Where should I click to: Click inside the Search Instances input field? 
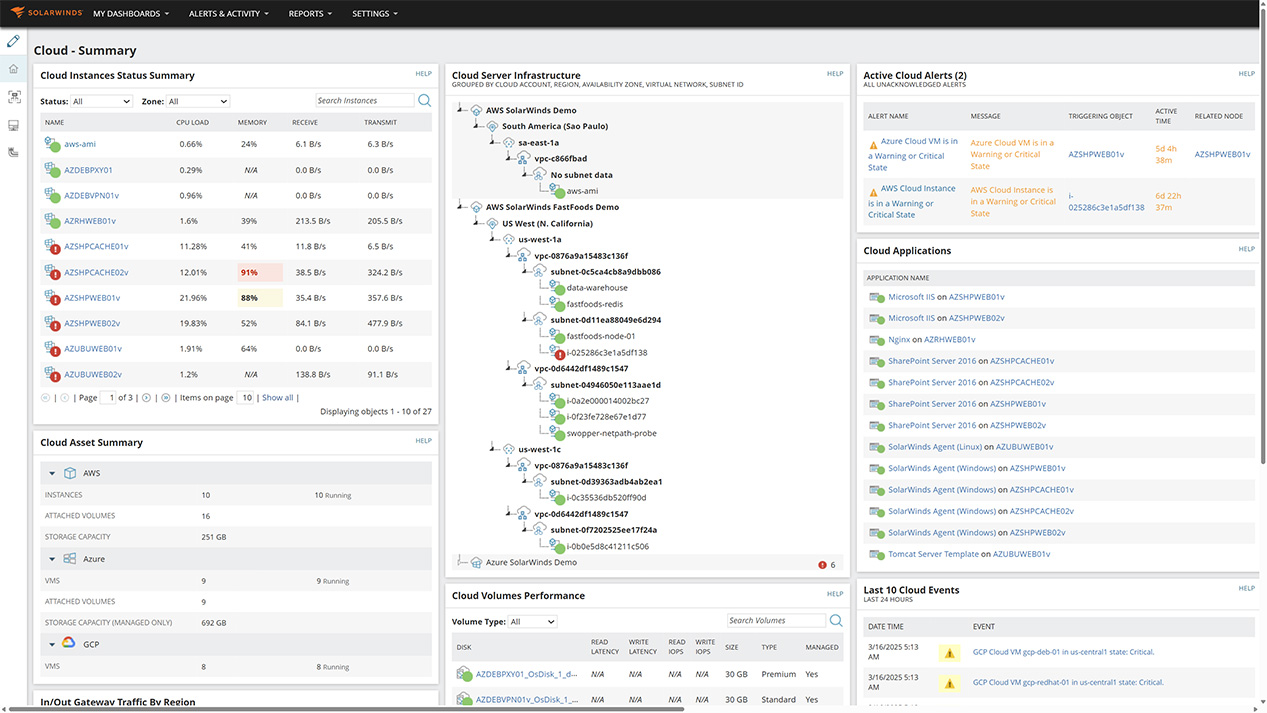coord(363,100)
